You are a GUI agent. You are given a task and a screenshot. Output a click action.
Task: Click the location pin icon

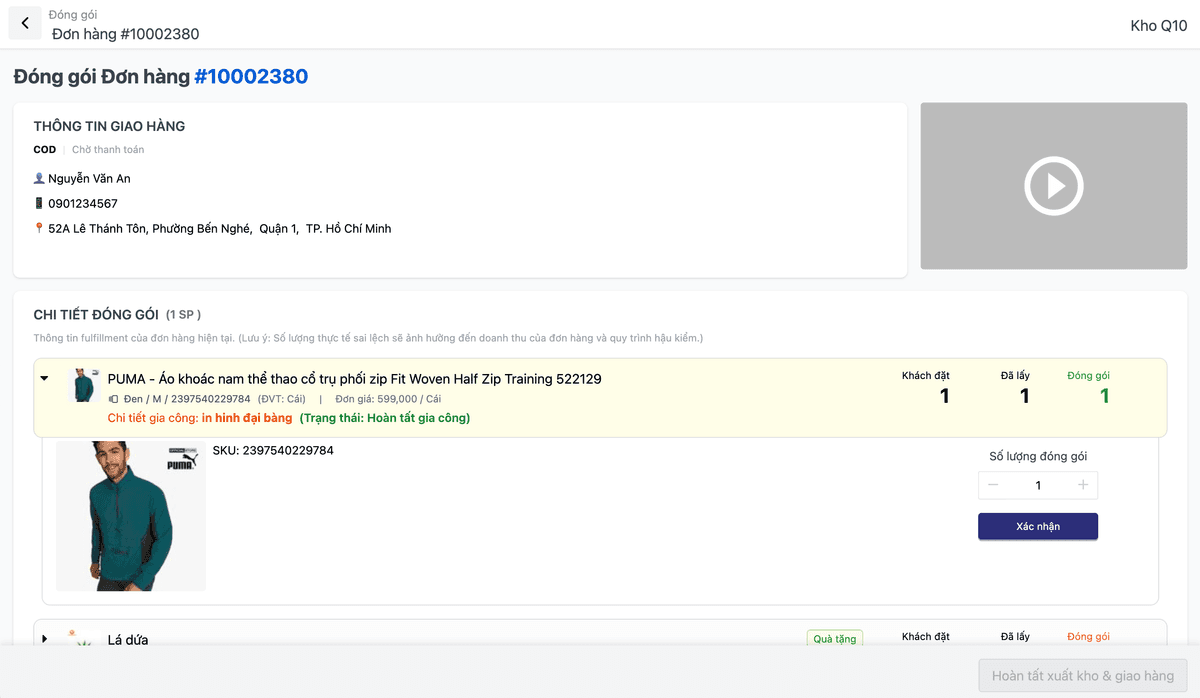coord(39,229)
